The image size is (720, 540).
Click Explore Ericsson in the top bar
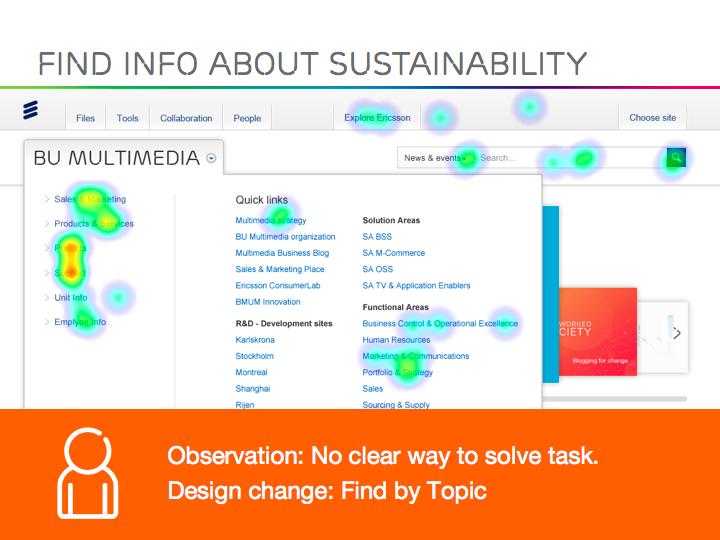click(377, 118)
